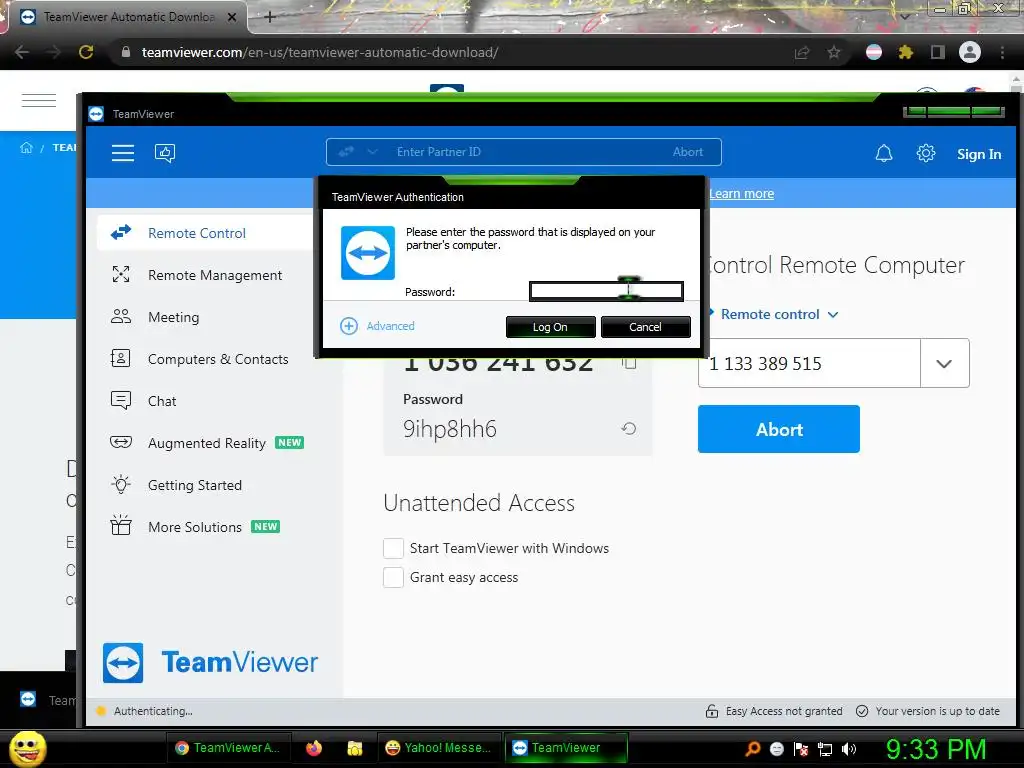This screenshot has width=1024, height=768.
Task: Click the Chat bubble icon
Action: pos(121,400)
